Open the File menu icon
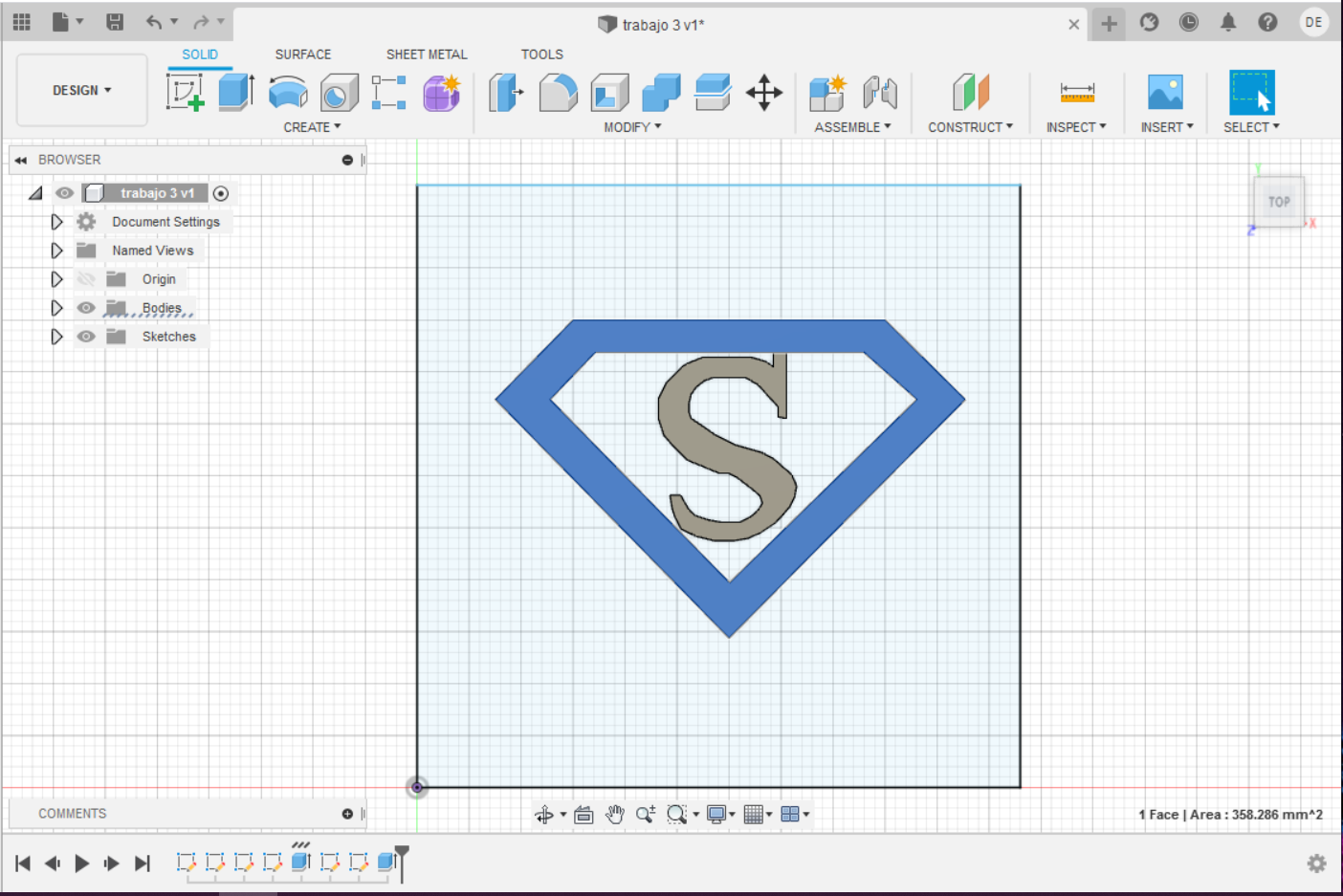The width and height of the screenshot is (1343, 896). click(x=60, y=21)
